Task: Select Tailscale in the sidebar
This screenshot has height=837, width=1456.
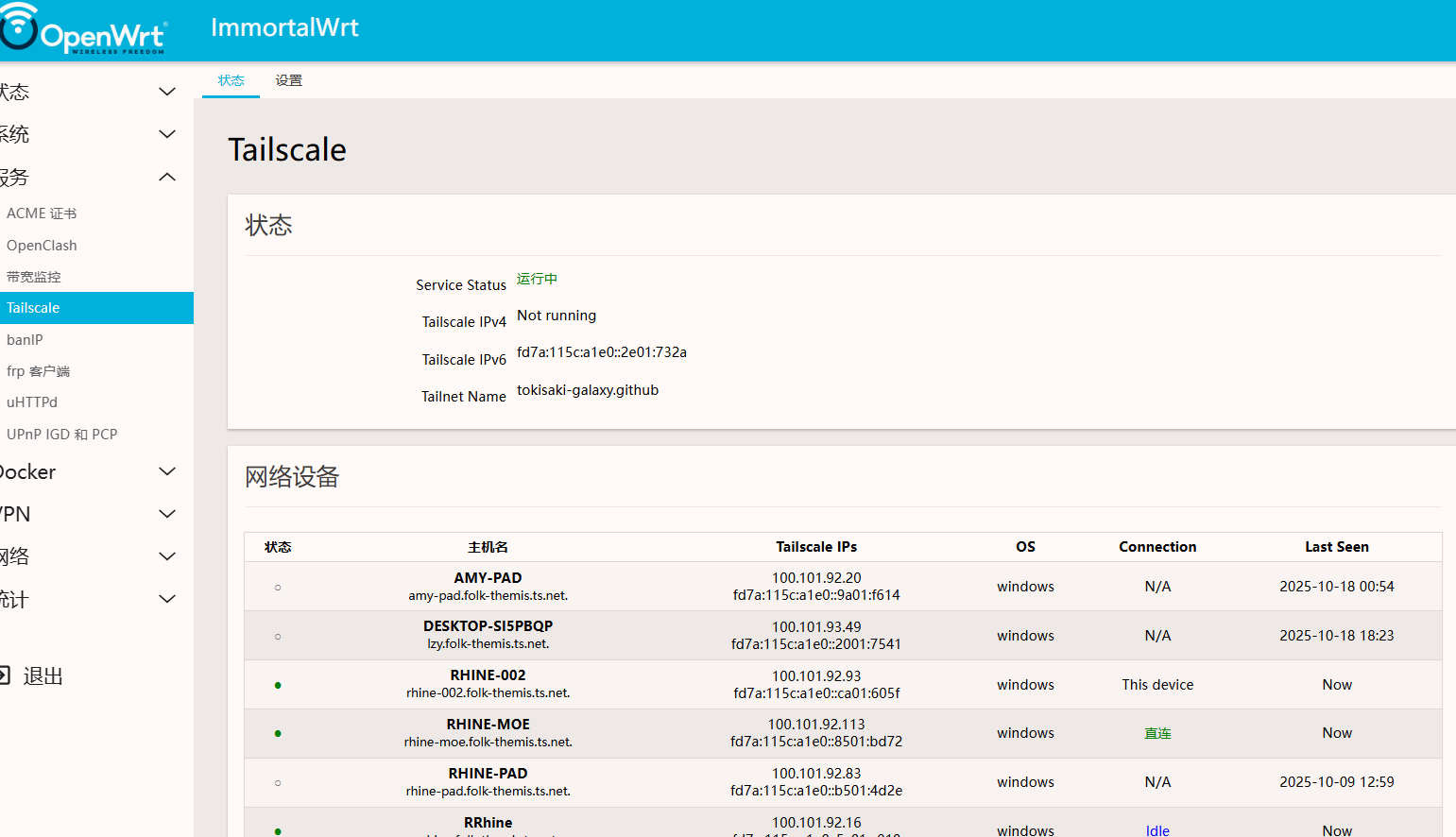Action: pyautogui.click(x=96, y=308)
